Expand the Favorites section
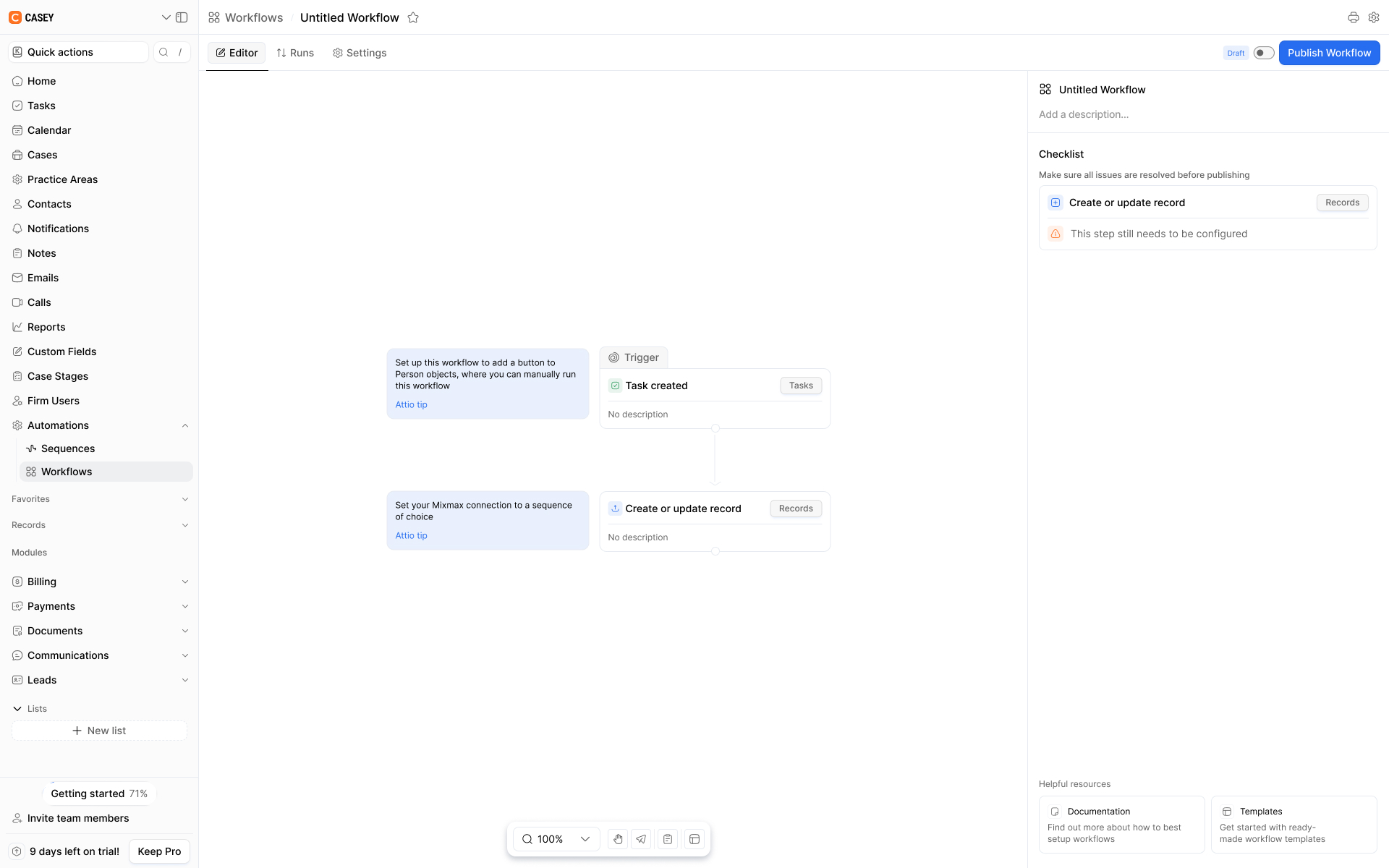 (185, 499)
